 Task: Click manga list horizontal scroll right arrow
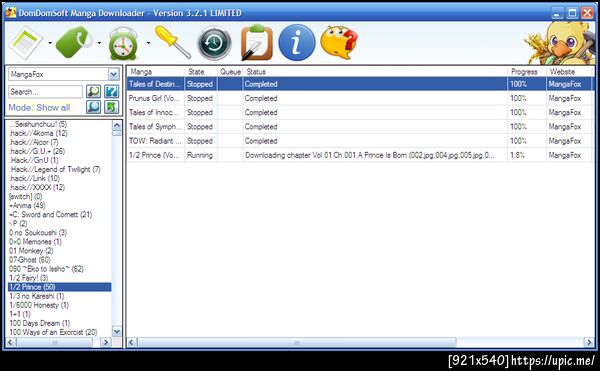click(x=106, y=342)
